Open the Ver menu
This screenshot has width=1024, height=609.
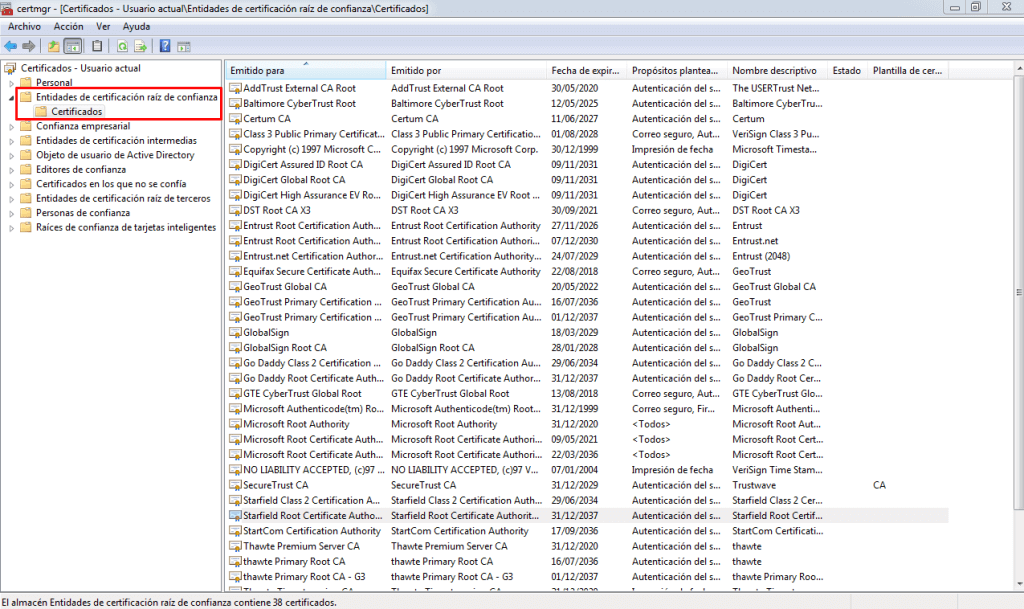point(103,27)
